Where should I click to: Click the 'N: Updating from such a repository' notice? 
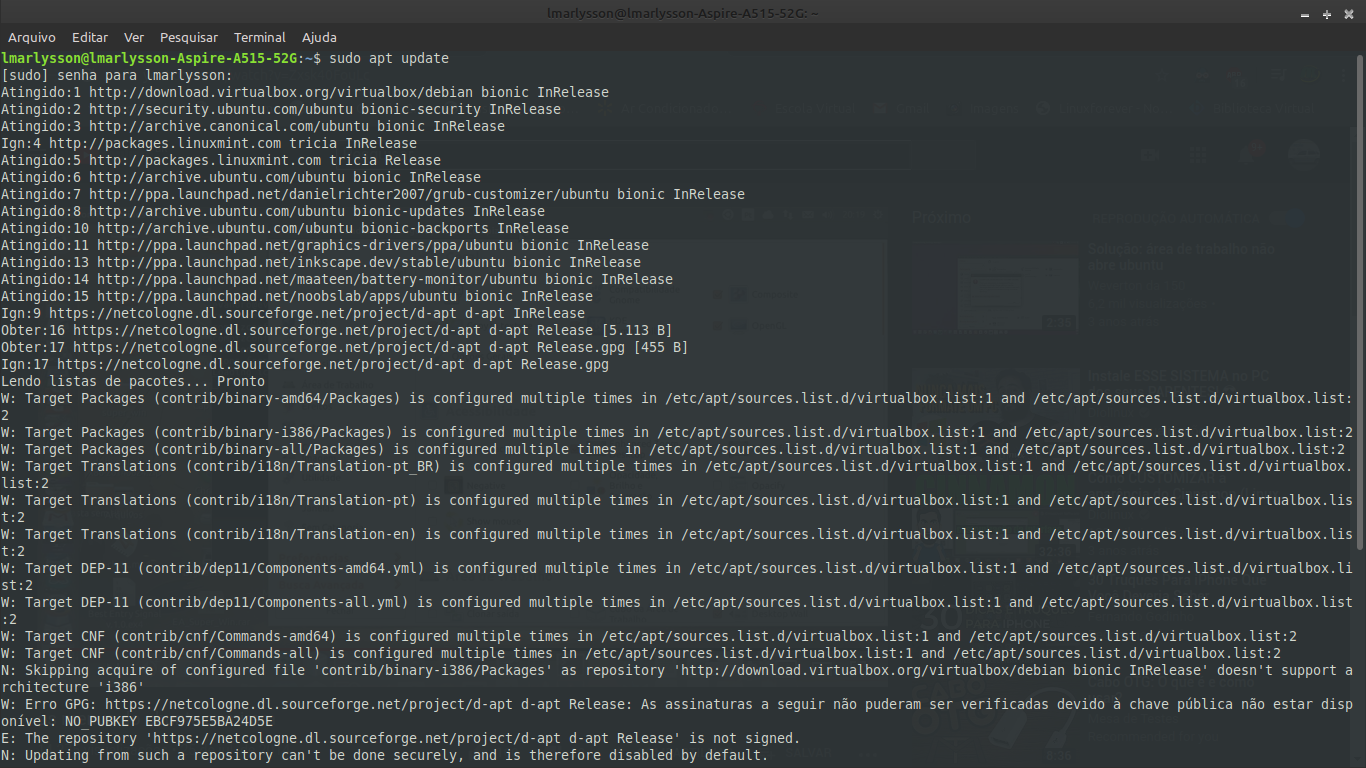point(385,755)
